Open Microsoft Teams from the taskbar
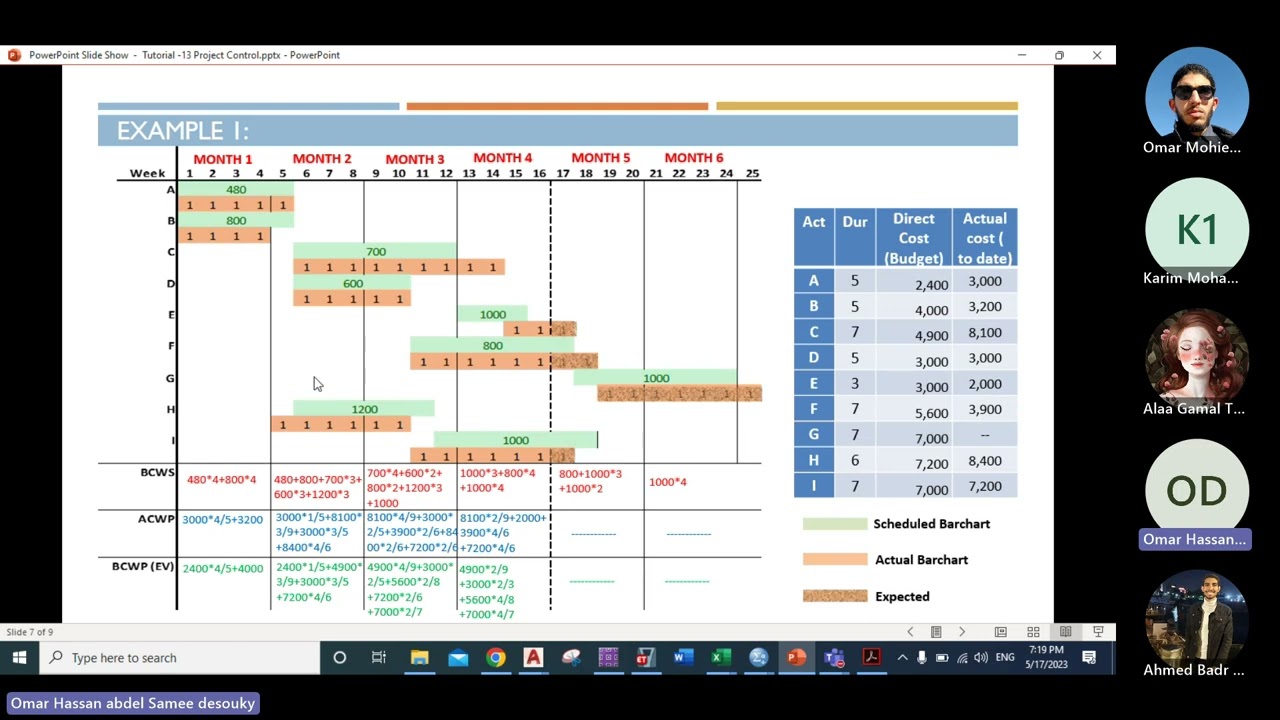This screenshot has height=720, width=1280. coord(834,657)
